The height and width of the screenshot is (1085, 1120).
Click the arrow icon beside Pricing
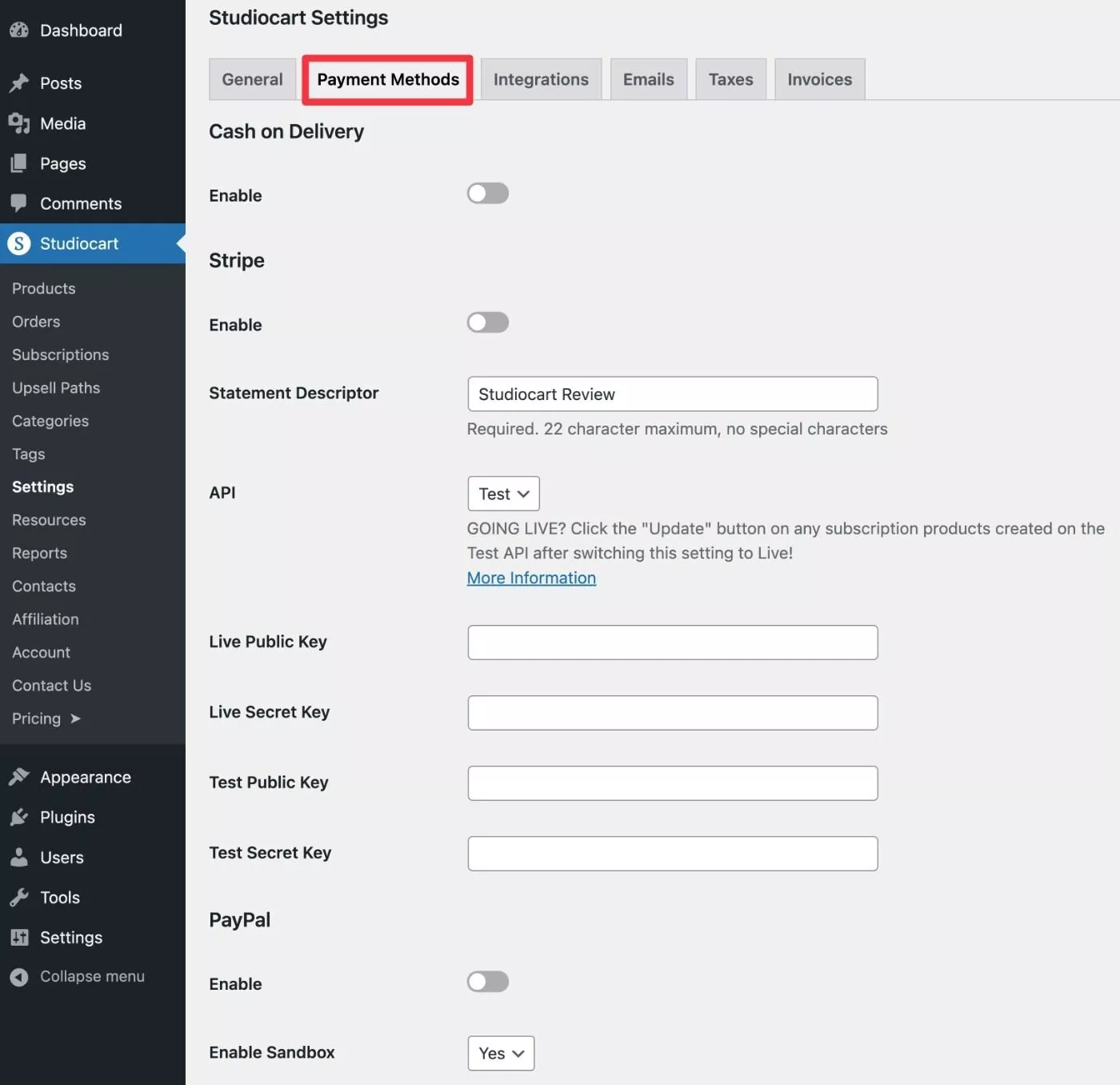tap(75, 719)
